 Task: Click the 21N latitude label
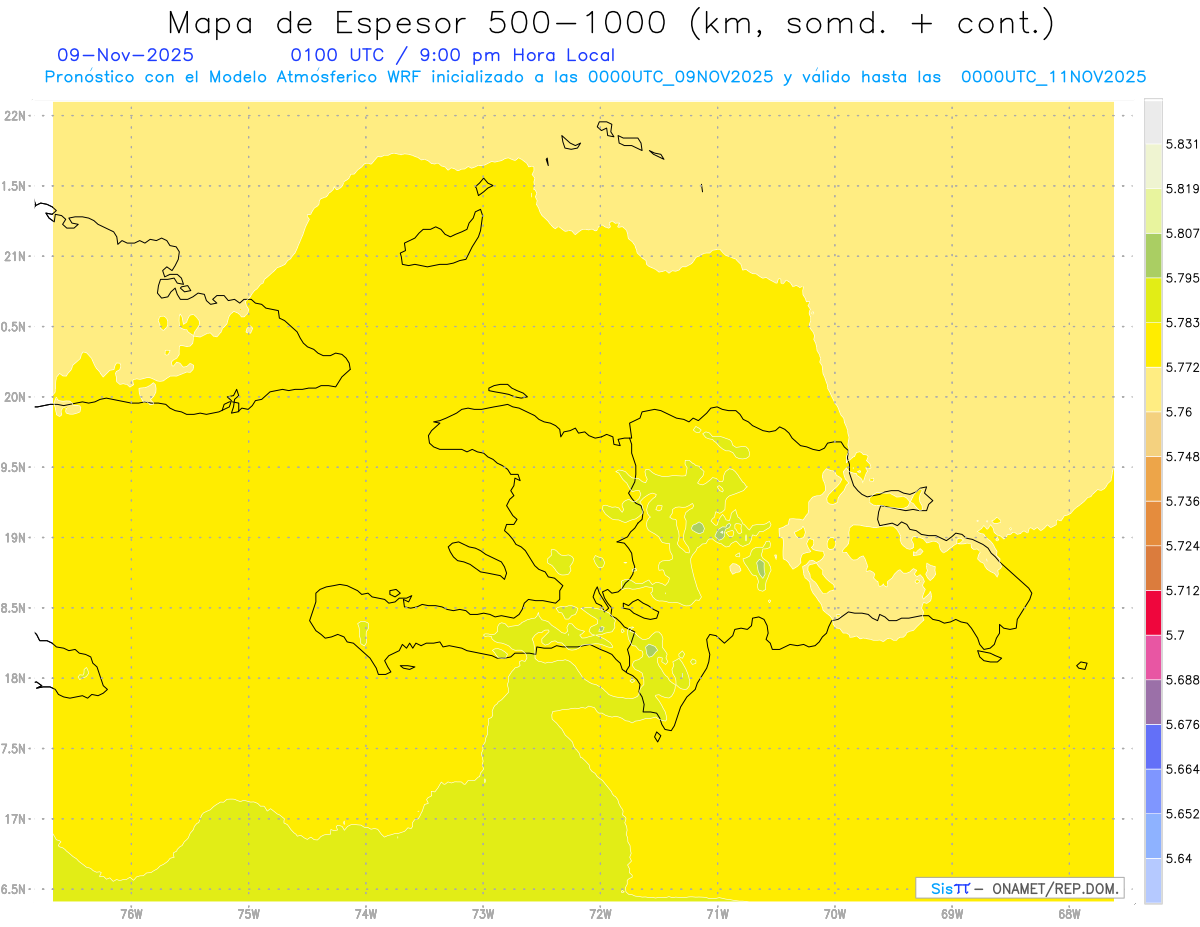[14, 257]
